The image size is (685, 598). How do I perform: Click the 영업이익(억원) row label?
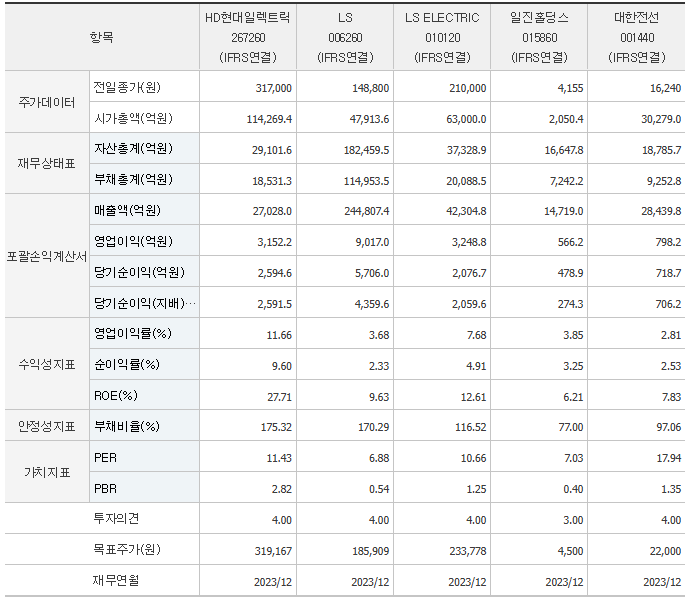pyautogui.click(x=133, y=242)
